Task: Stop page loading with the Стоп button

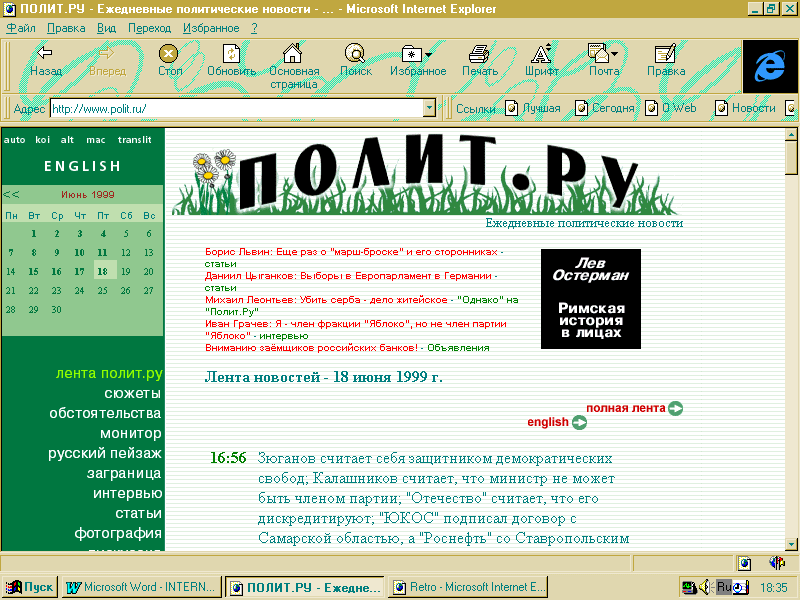Action: coord(169,61)
